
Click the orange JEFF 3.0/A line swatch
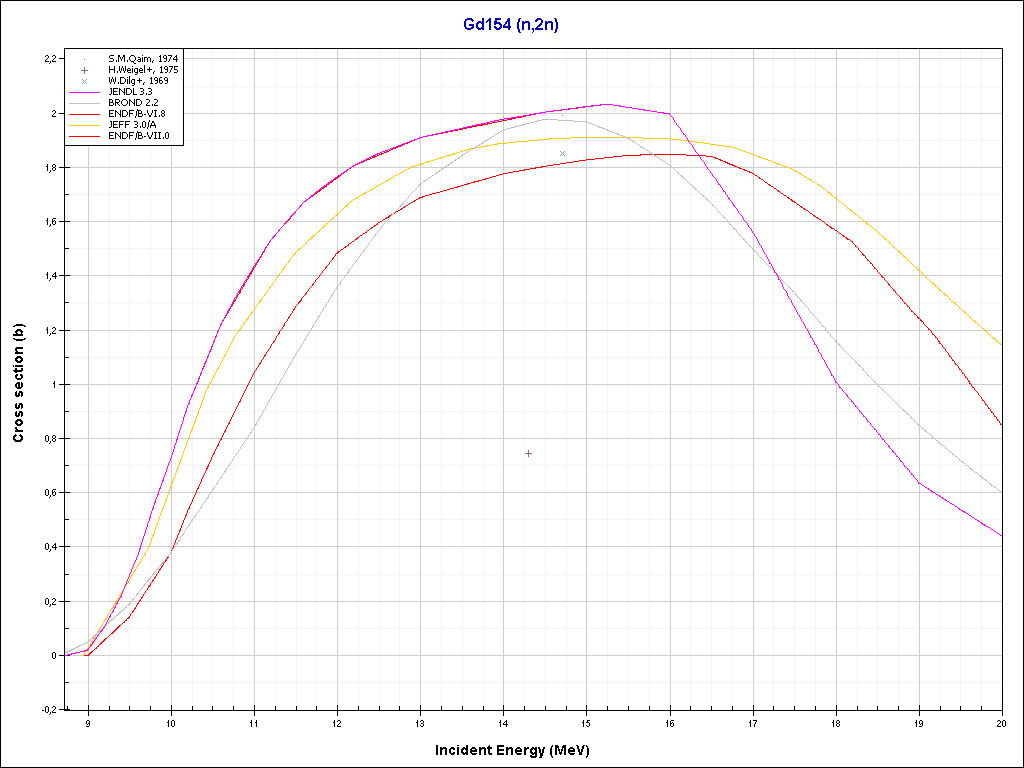[85, 124]
